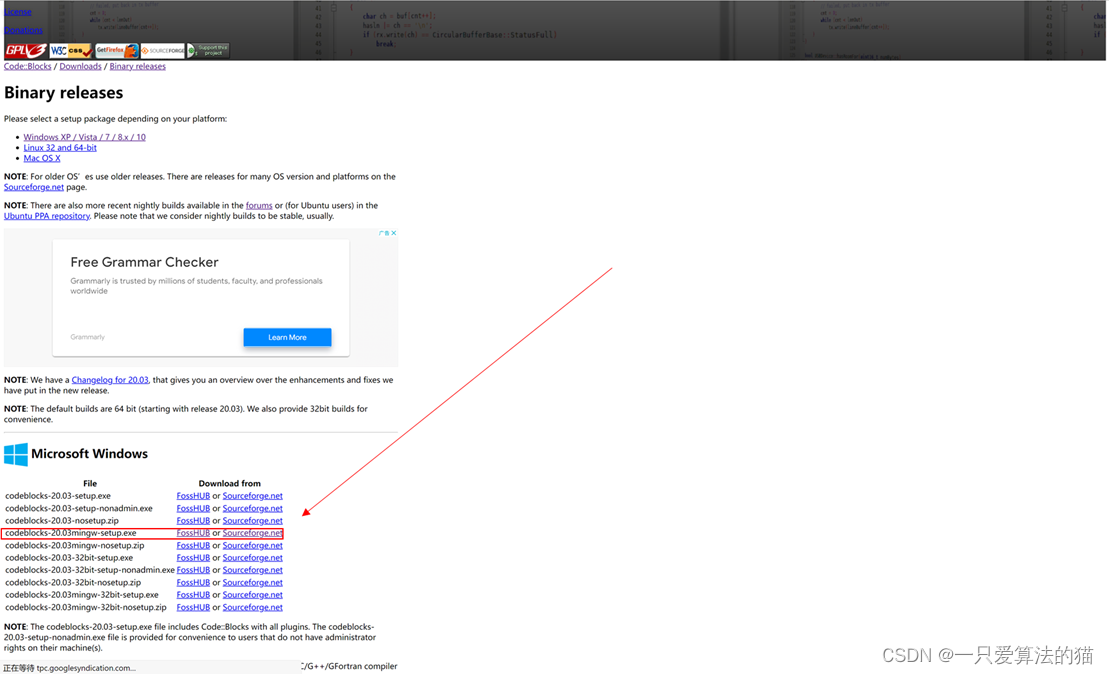Download codeblocks-20.03-setup-nonadmin.exe from FossHUB
1109x674 pixels.
pos(193,509)
